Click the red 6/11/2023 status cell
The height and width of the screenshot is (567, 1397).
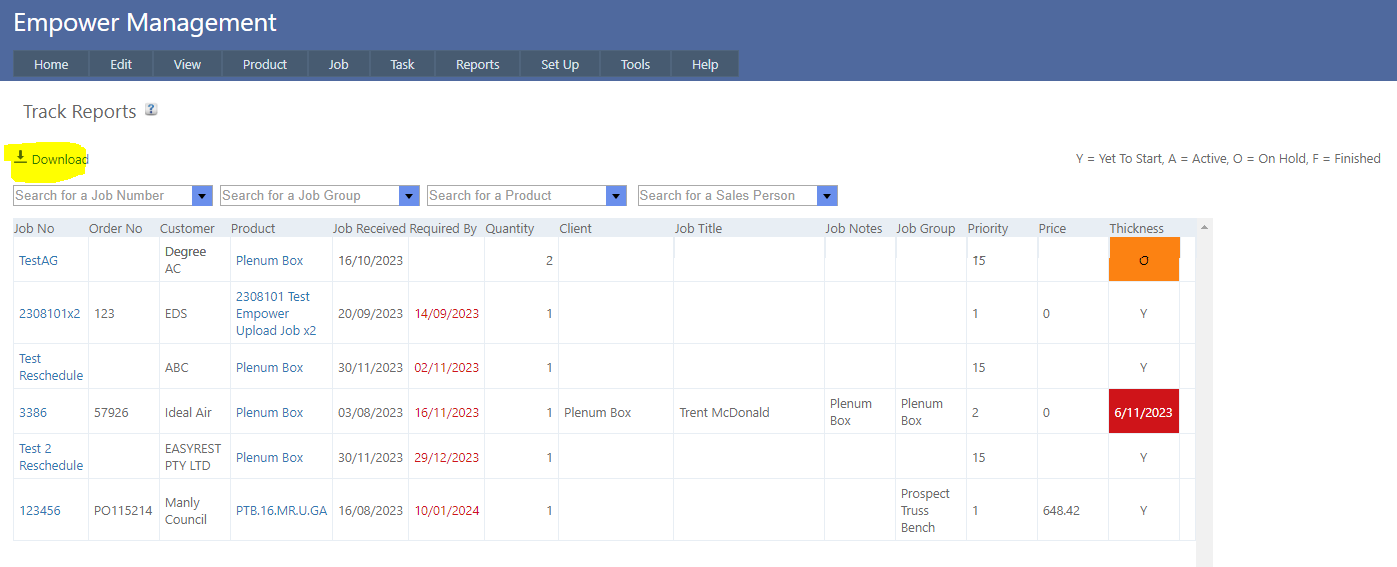(1143, 412)
